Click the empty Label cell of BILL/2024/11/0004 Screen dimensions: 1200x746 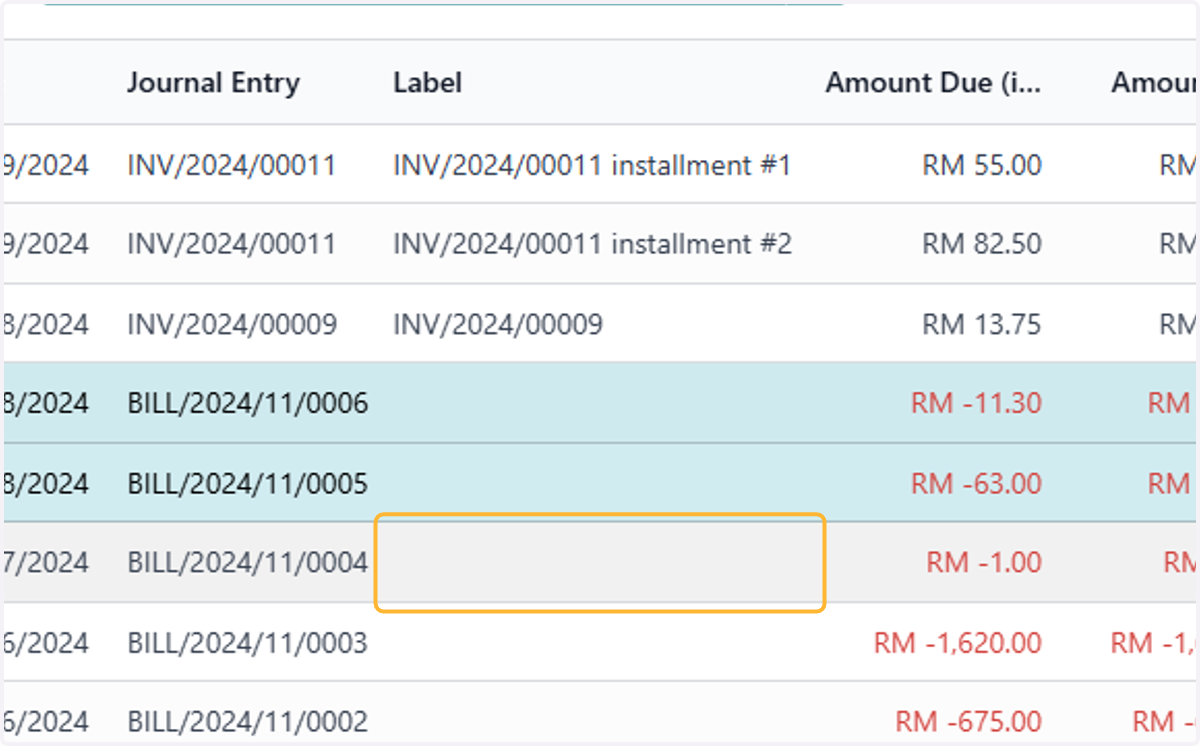click(x=600, y=562)
